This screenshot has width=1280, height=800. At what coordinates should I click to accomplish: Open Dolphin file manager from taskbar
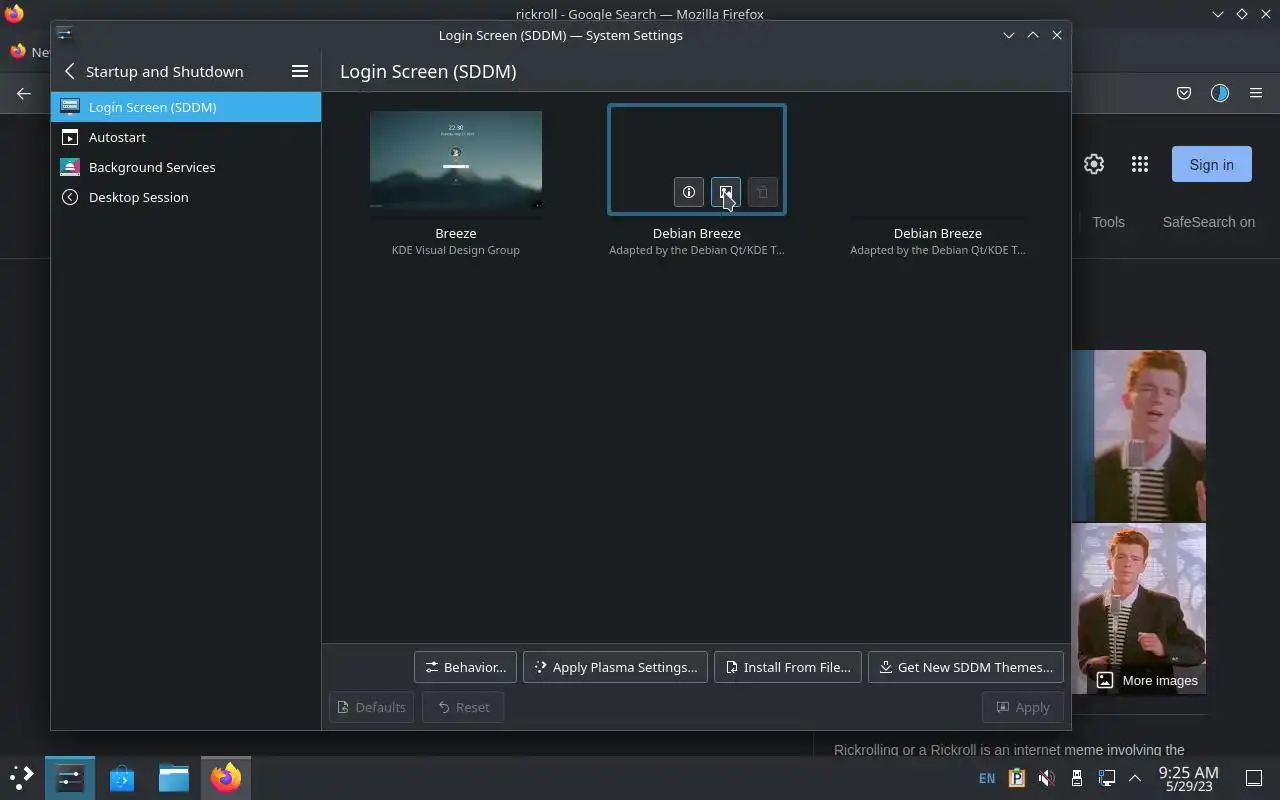174,777
